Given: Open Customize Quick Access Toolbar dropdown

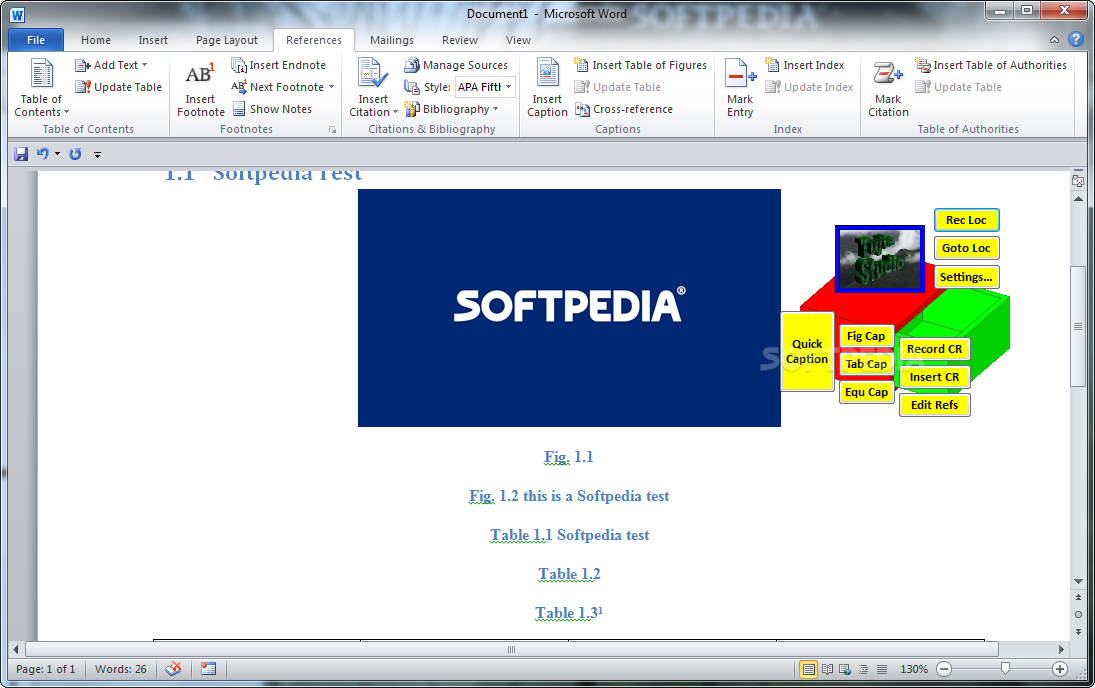Looking at the screenshot, I should click(98, 155).
